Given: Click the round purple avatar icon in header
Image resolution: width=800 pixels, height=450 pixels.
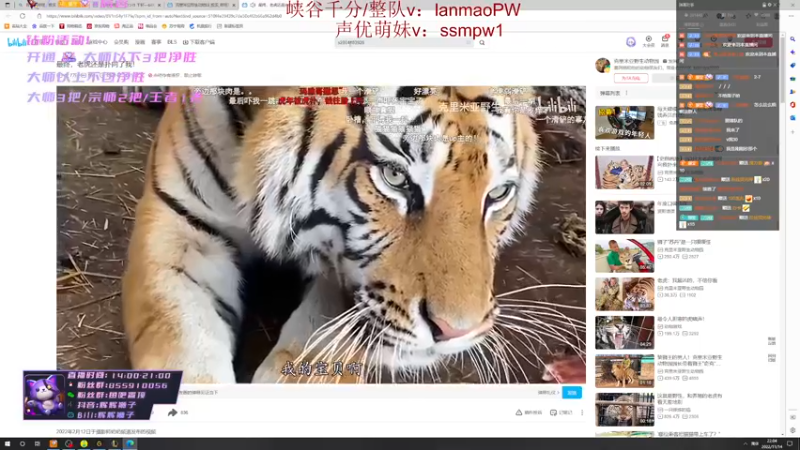Looking at the screenshot, I should 631,42.
